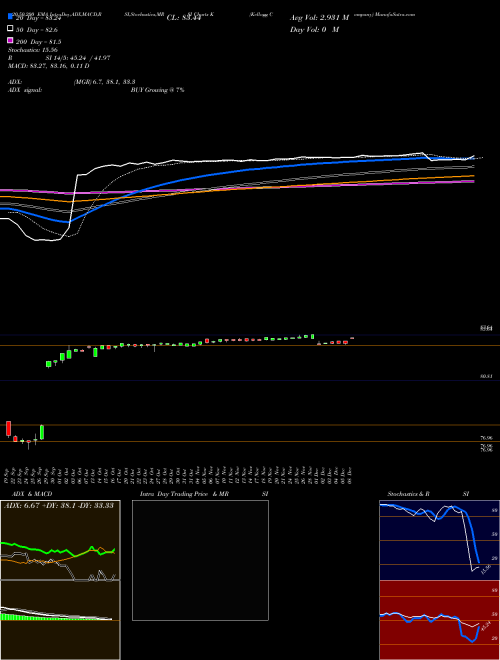Image resolution: width=500 pixels, height=660 pixels.
Task: Click the 'Stochastics & R SI' panel title
Action: tap(428, 494)
